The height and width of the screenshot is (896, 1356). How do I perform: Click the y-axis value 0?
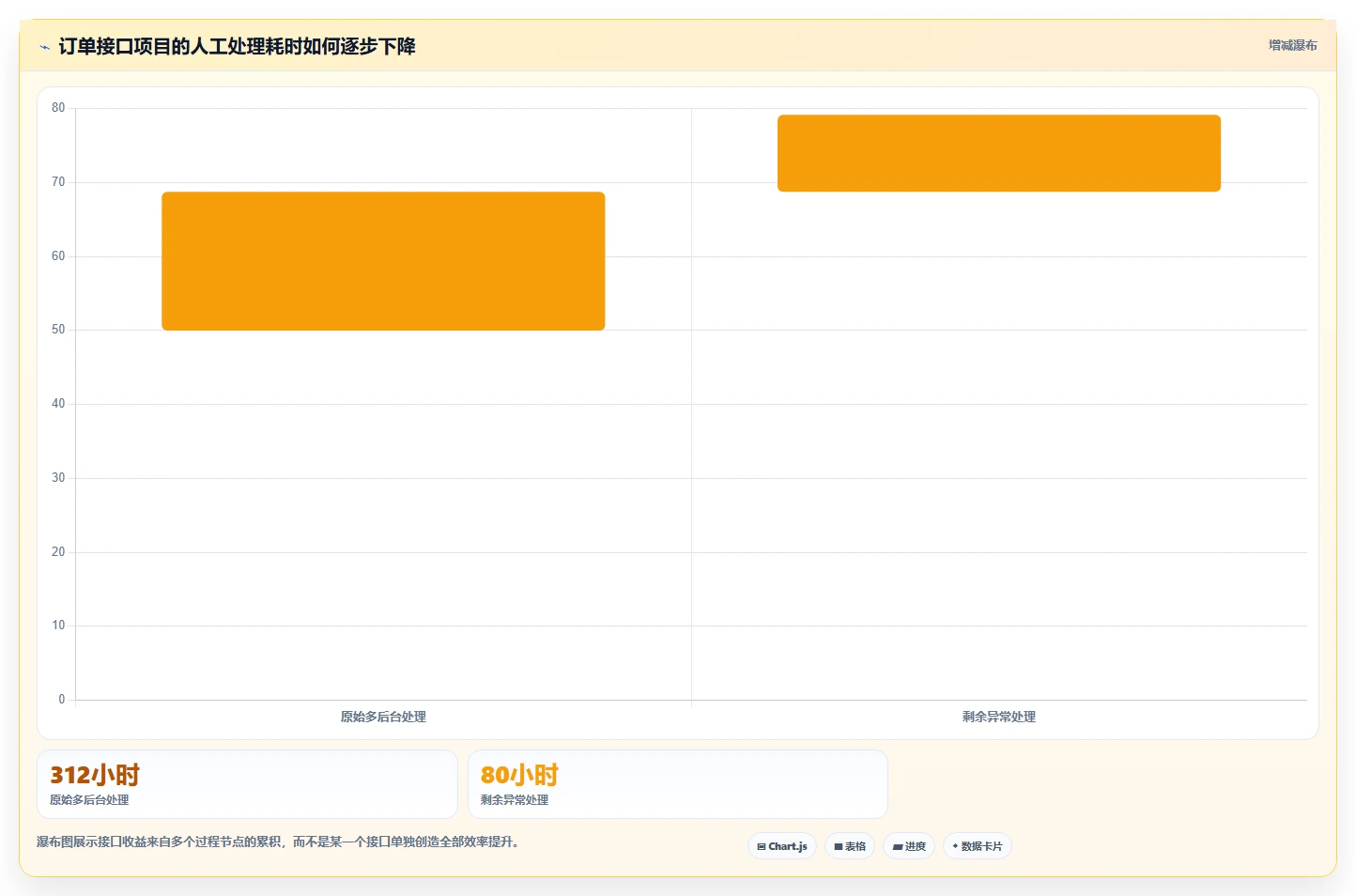tap(62, 699)
